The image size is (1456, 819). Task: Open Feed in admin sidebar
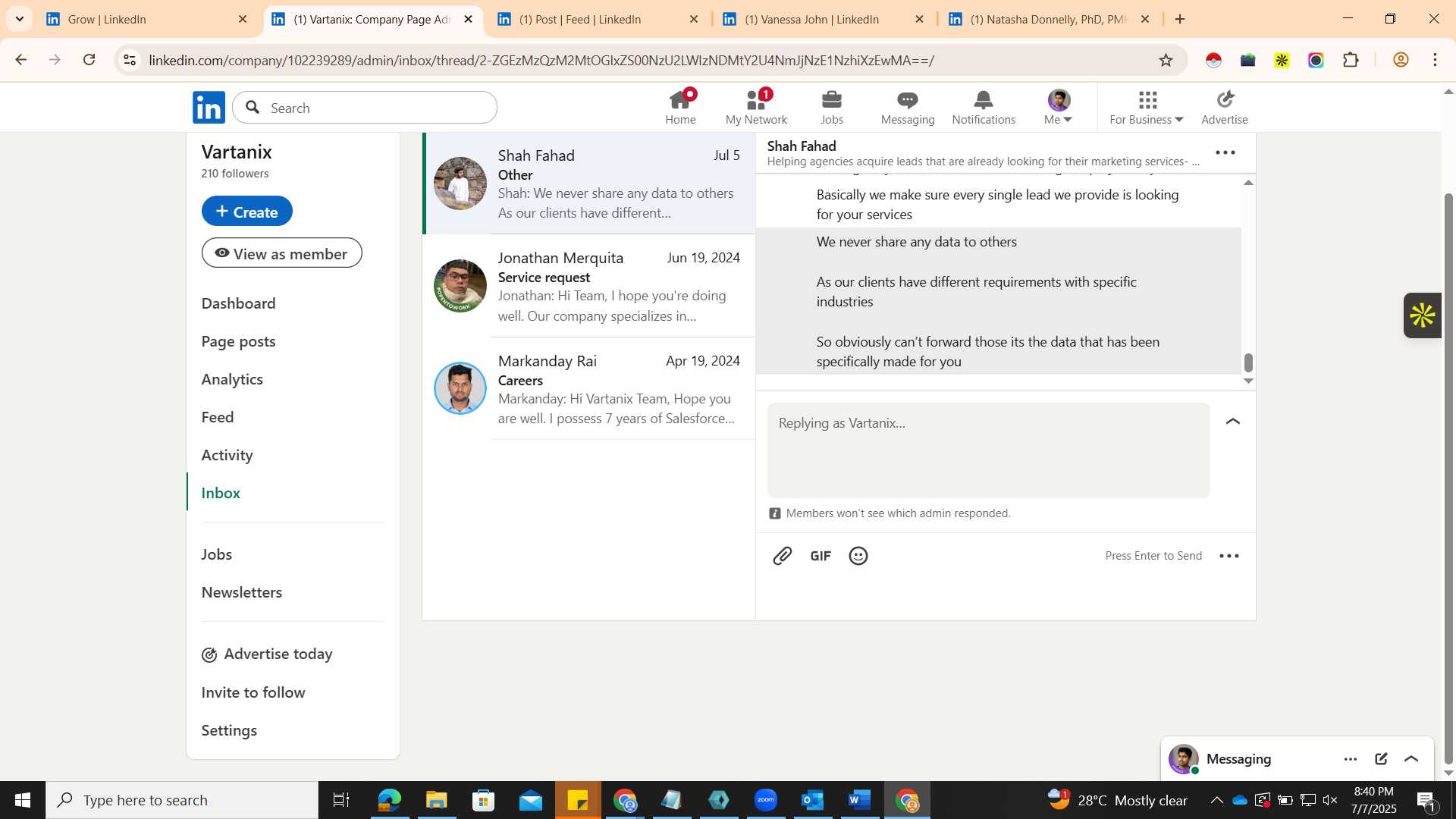pyautogui.click(x=218, y=417)
